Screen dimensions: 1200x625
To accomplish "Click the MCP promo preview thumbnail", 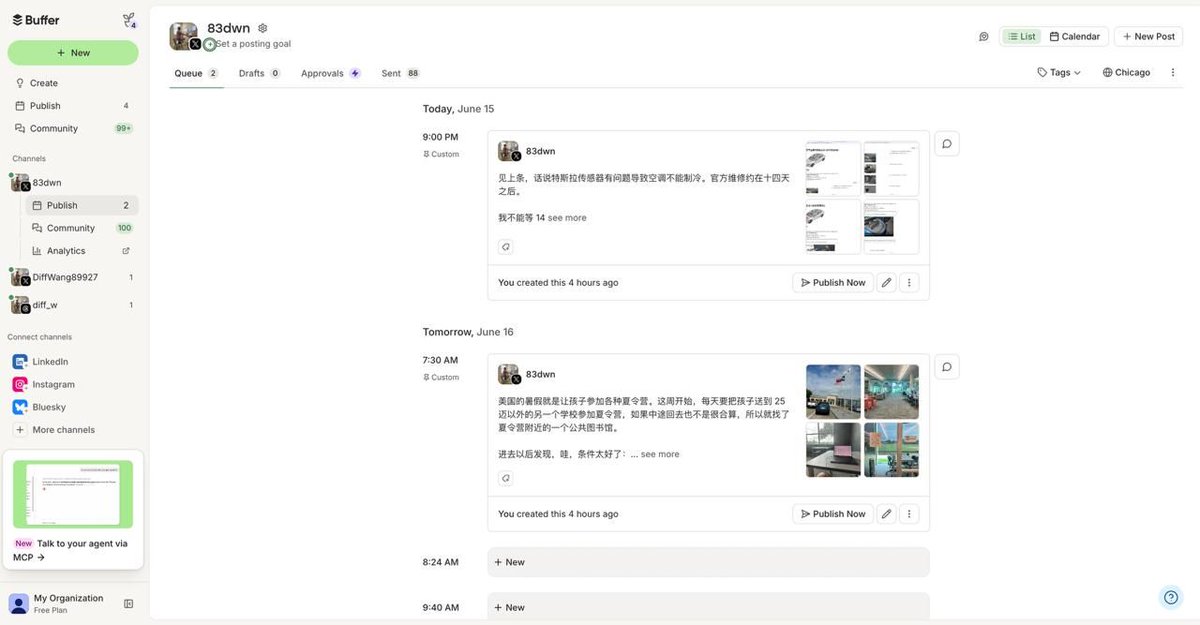I will coord(73,494).
